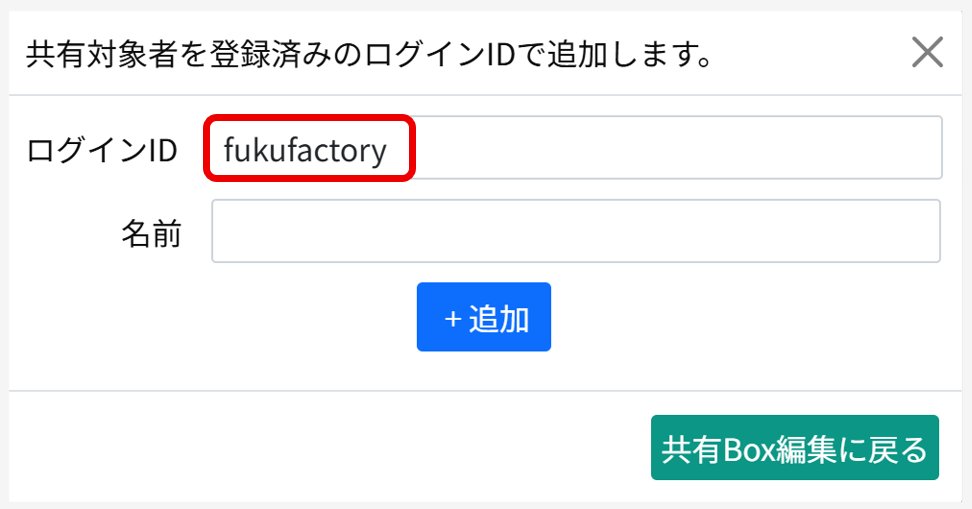Viewport: 972px width, 509px height.
Task: Dismiss the share-user popup via X
Action: (927, 52)
